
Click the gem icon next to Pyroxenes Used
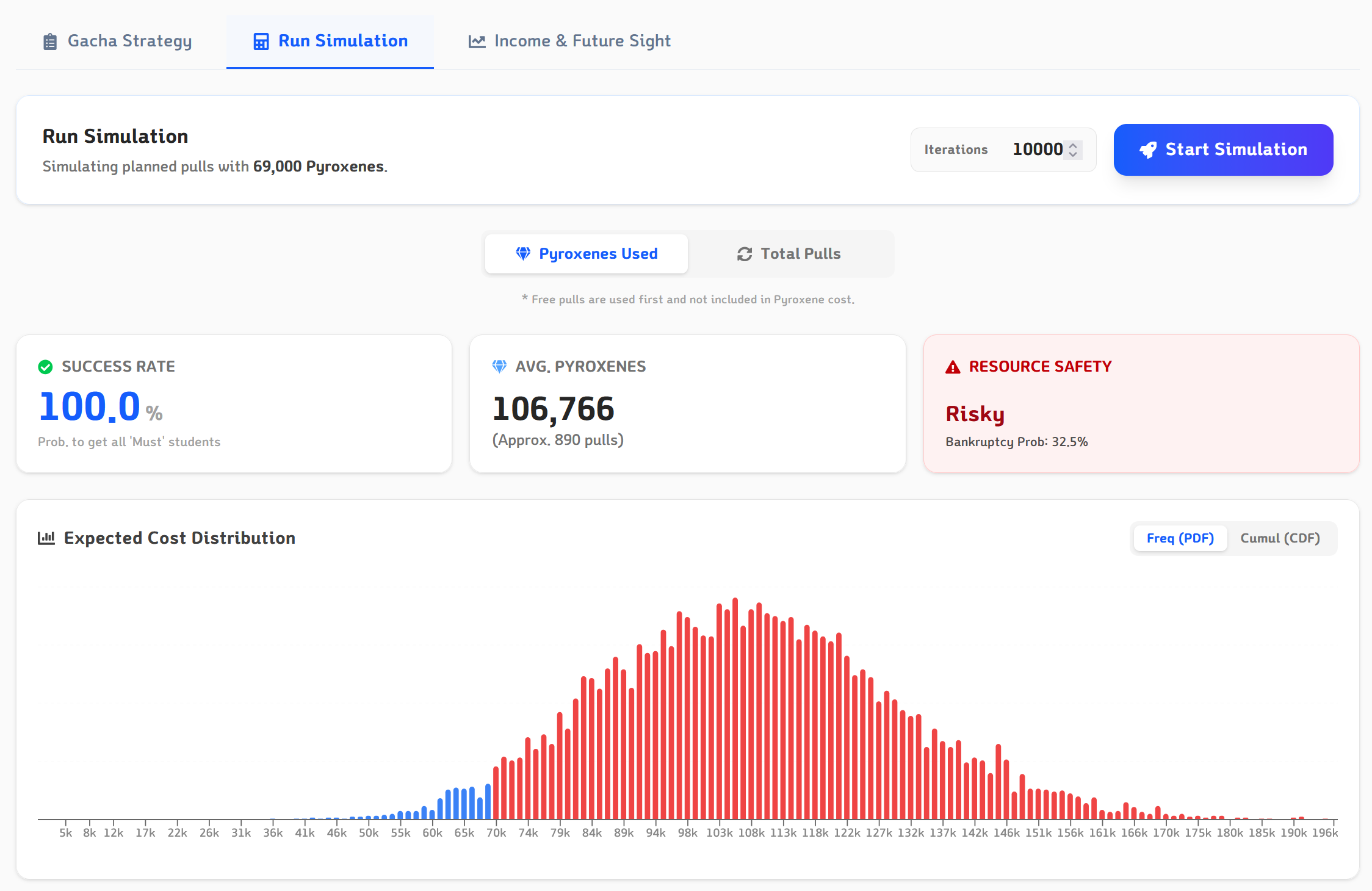tap(523, 254)
